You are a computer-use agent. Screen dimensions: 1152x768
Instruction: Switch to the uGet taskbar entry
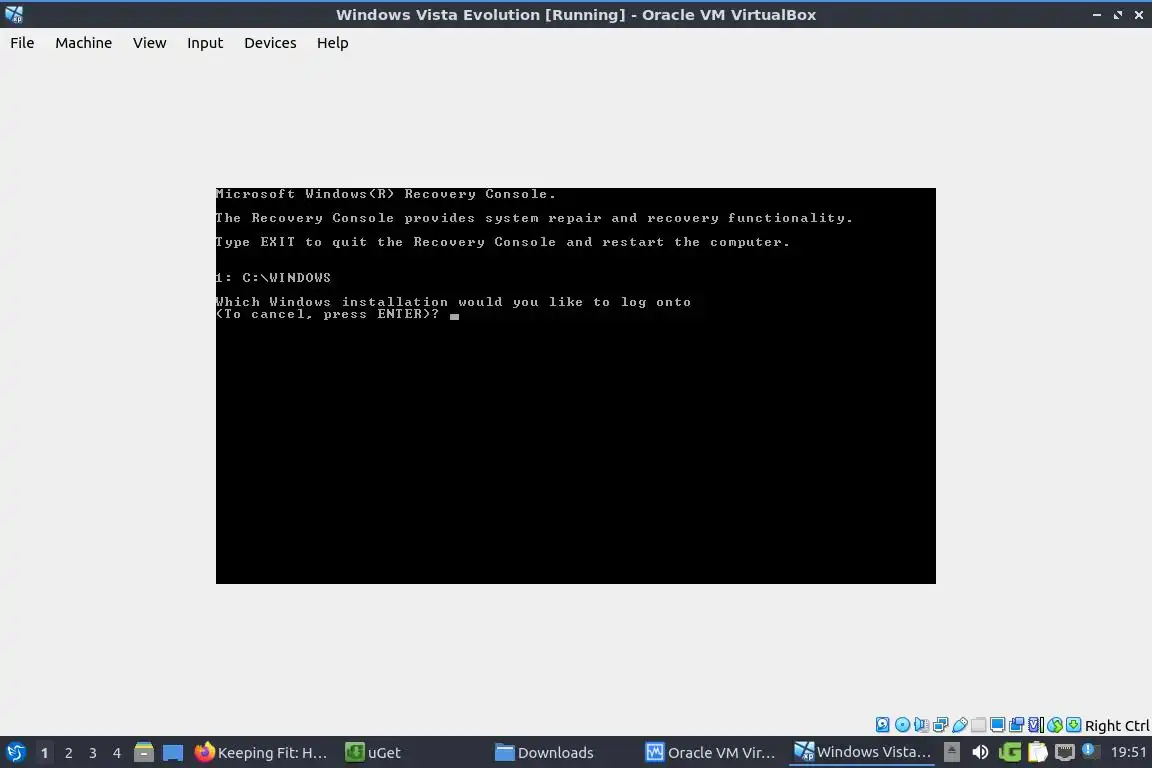click(x=374, y=753)
